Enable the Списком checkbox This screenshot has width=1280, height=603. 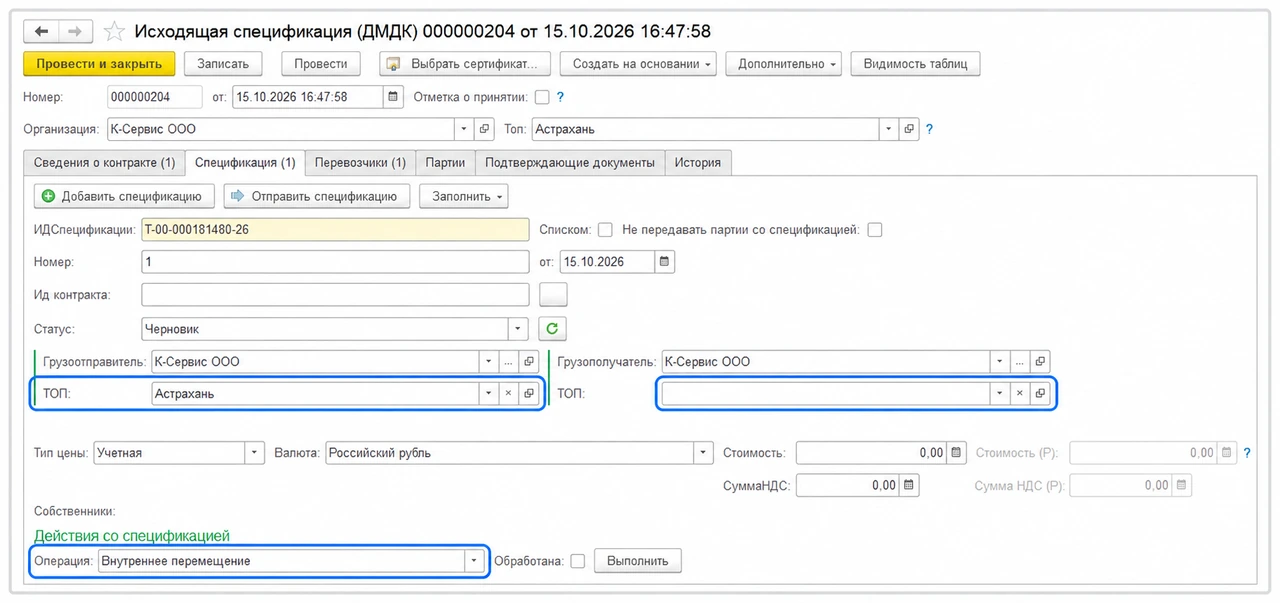(x=605, y=229)
